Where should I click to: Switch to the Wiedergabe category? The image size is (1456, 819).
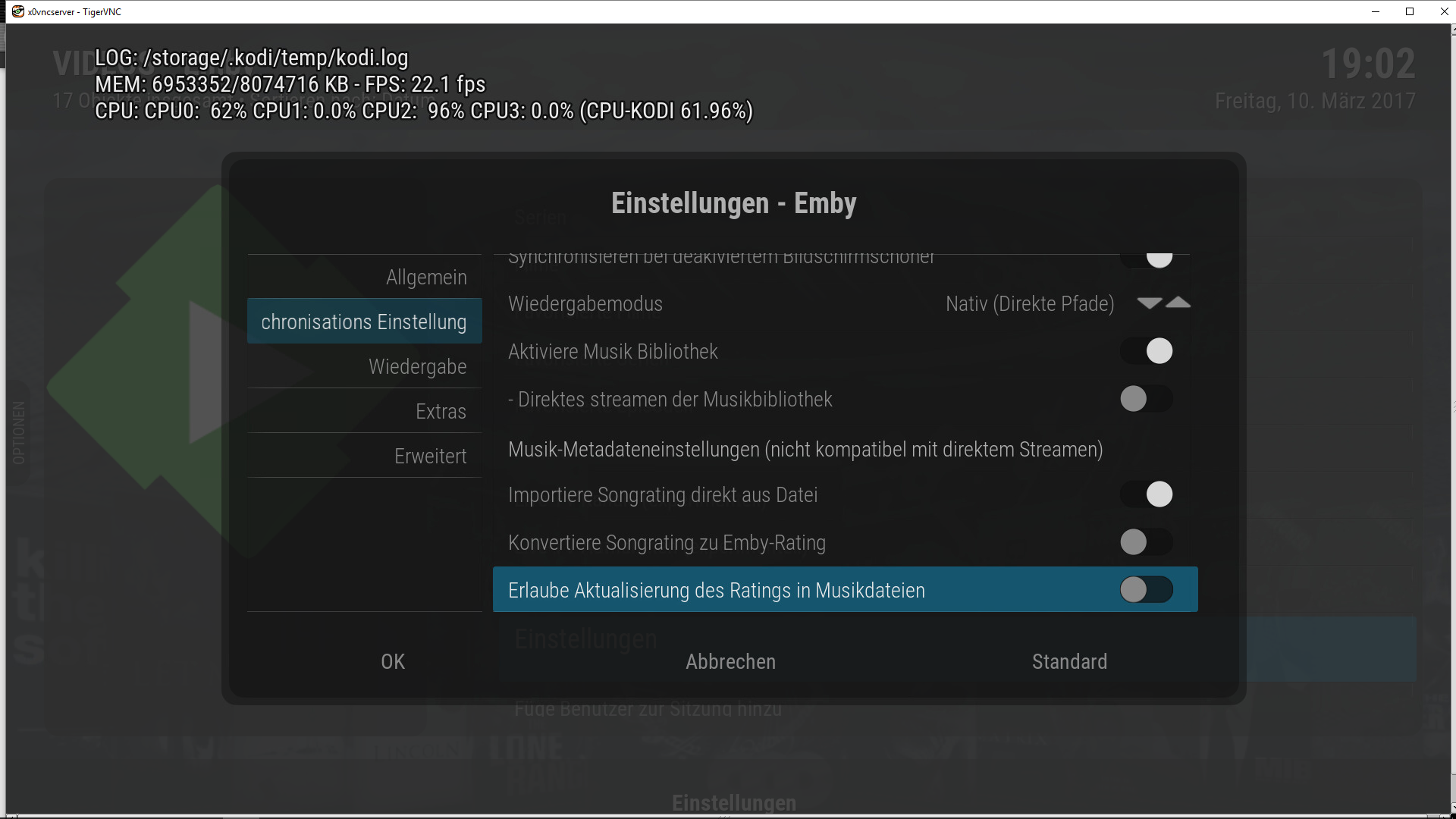[x=365, y=366]
